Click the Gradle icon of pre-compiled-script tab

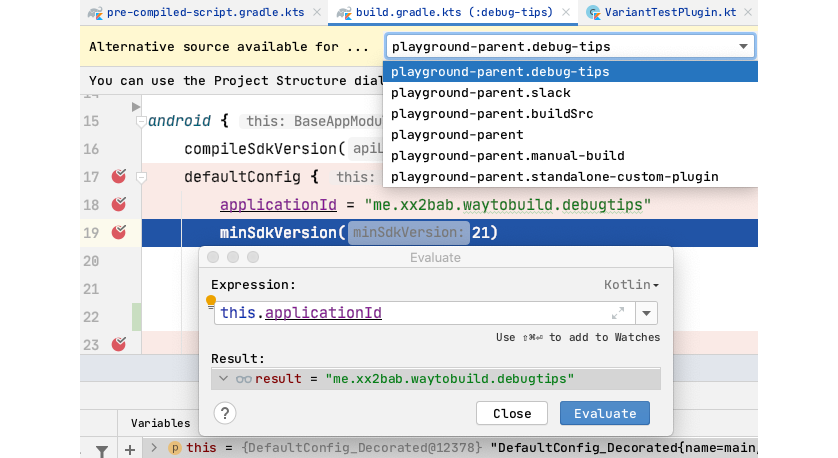click(x=95, y=13)
